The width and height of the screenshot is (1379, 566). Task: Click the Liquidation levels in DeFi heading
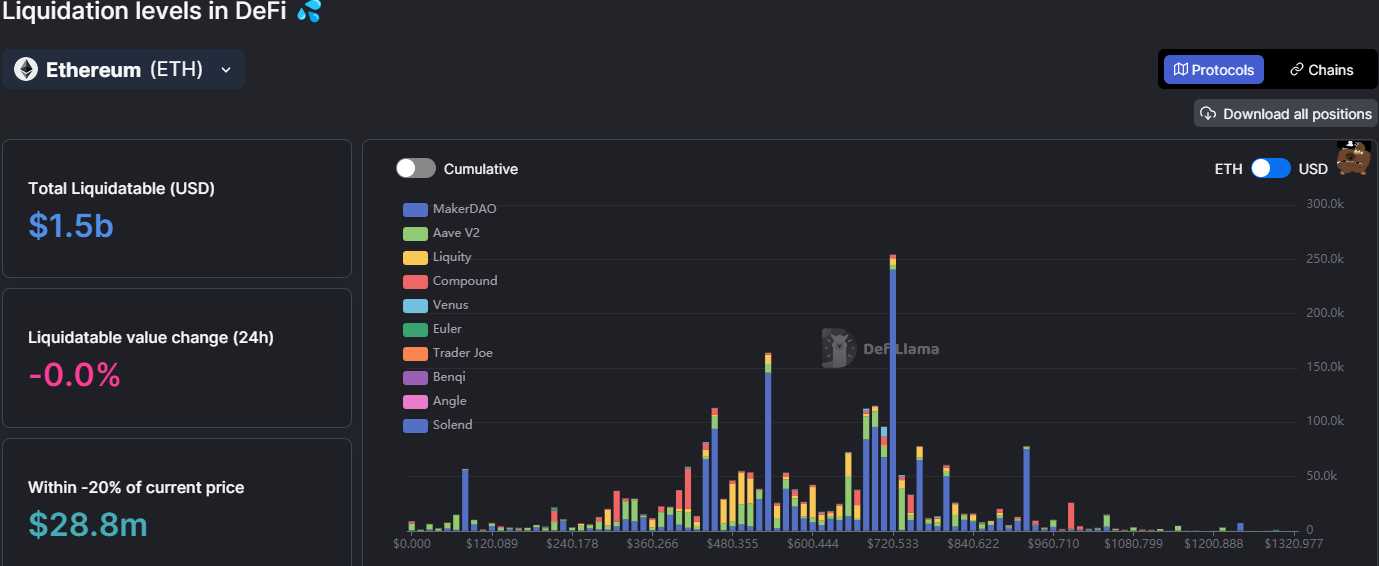[x=144, y=12]
